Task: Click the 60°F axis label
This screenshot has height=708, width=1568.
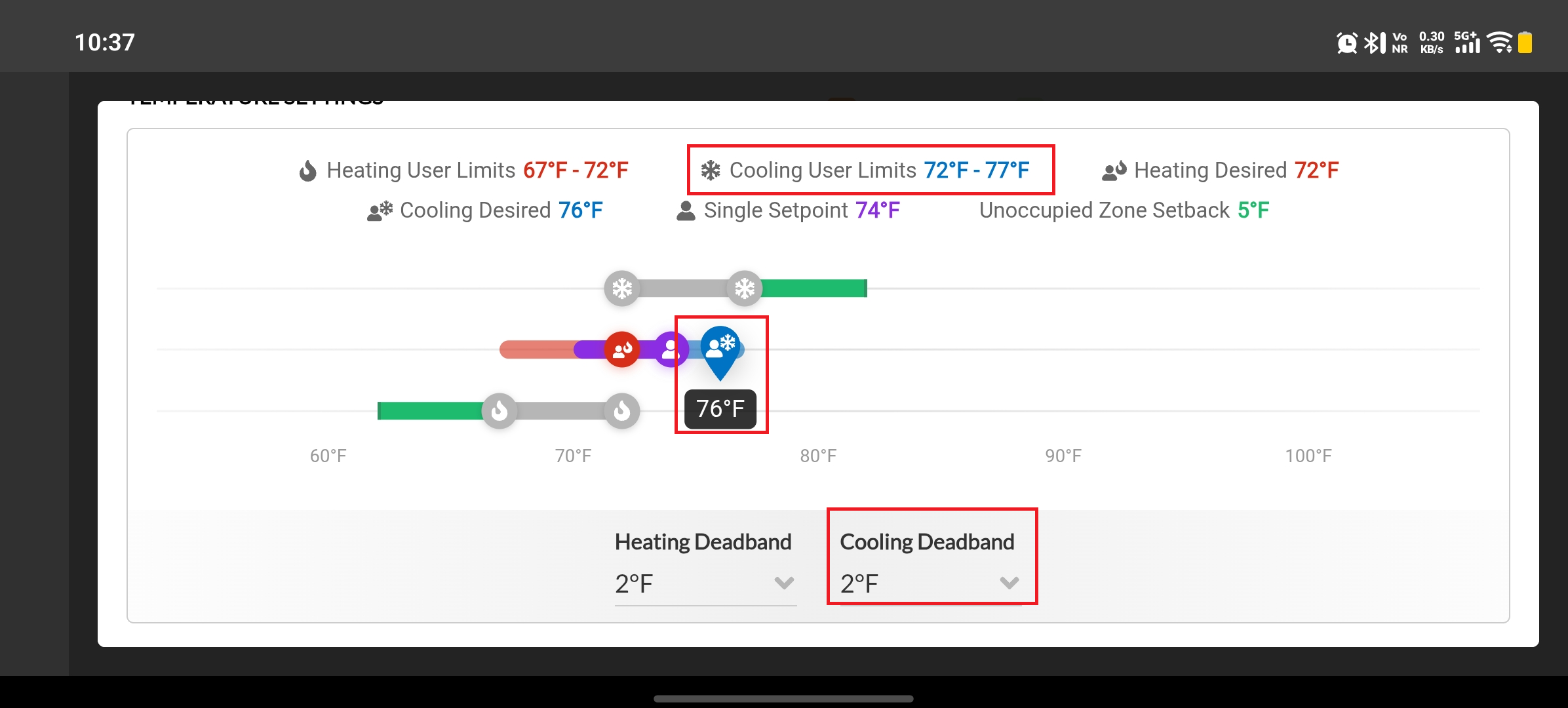Action: 328,456
